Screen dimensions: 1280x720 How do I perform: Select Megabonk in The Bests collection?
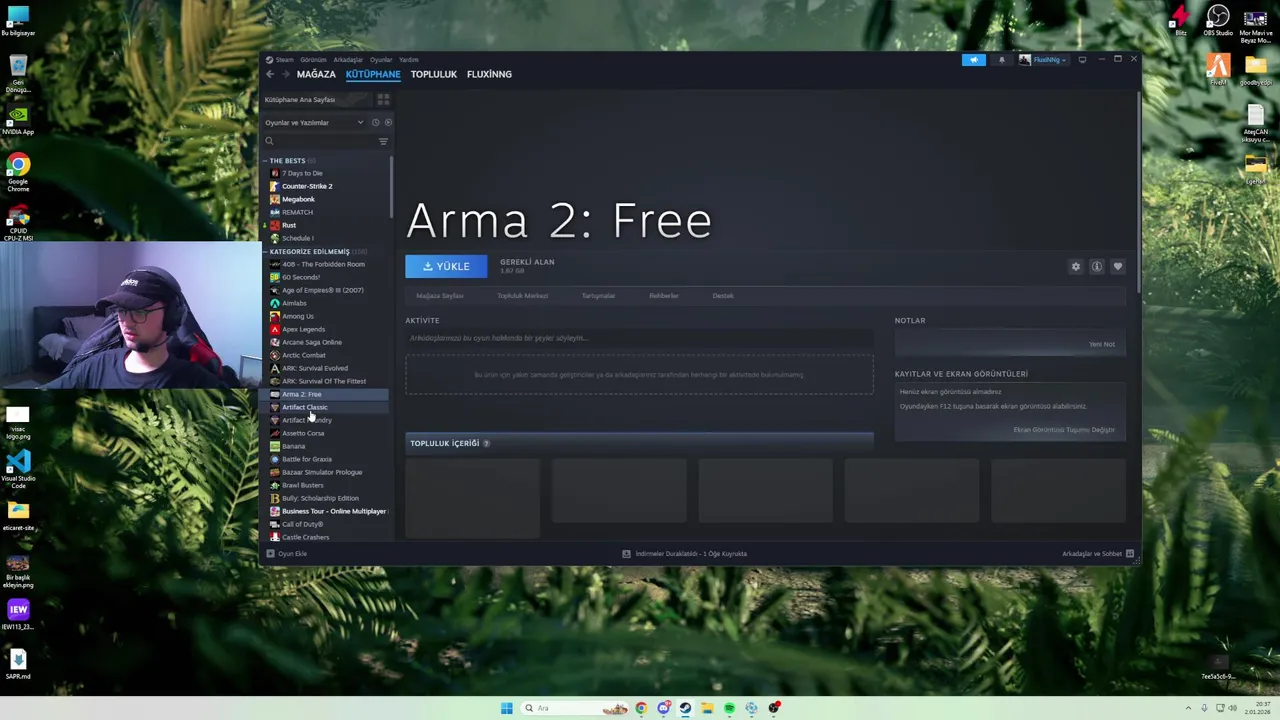click(298, 199)
